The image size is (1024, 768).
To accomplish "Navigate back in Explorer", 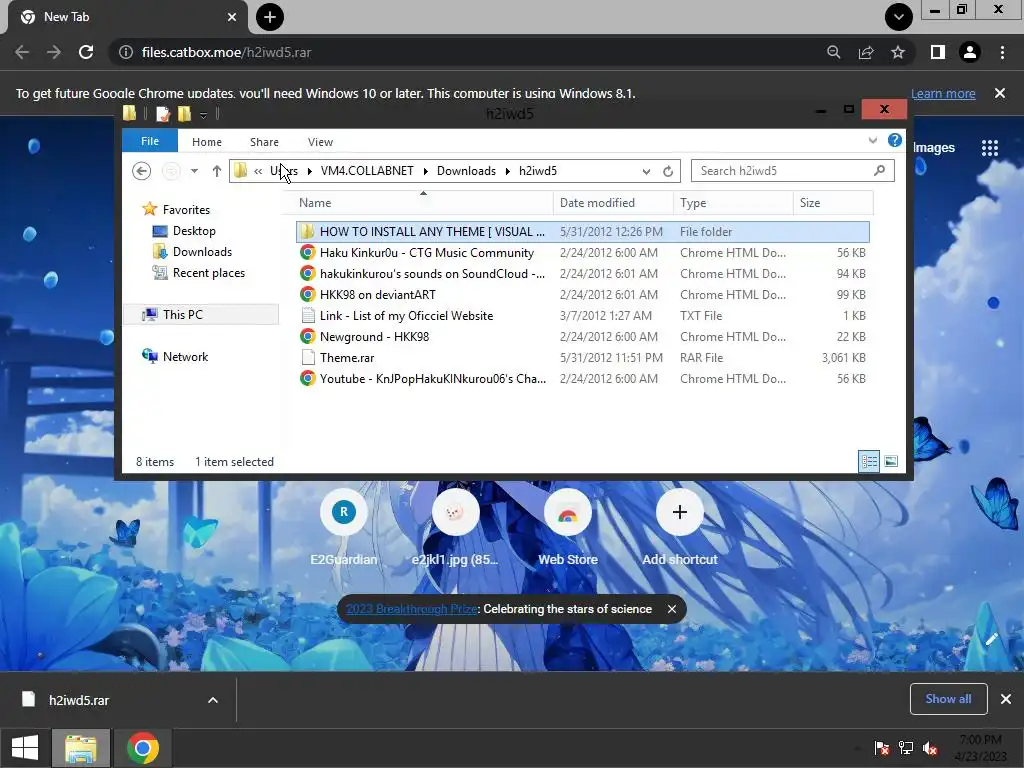I will 142,171.
